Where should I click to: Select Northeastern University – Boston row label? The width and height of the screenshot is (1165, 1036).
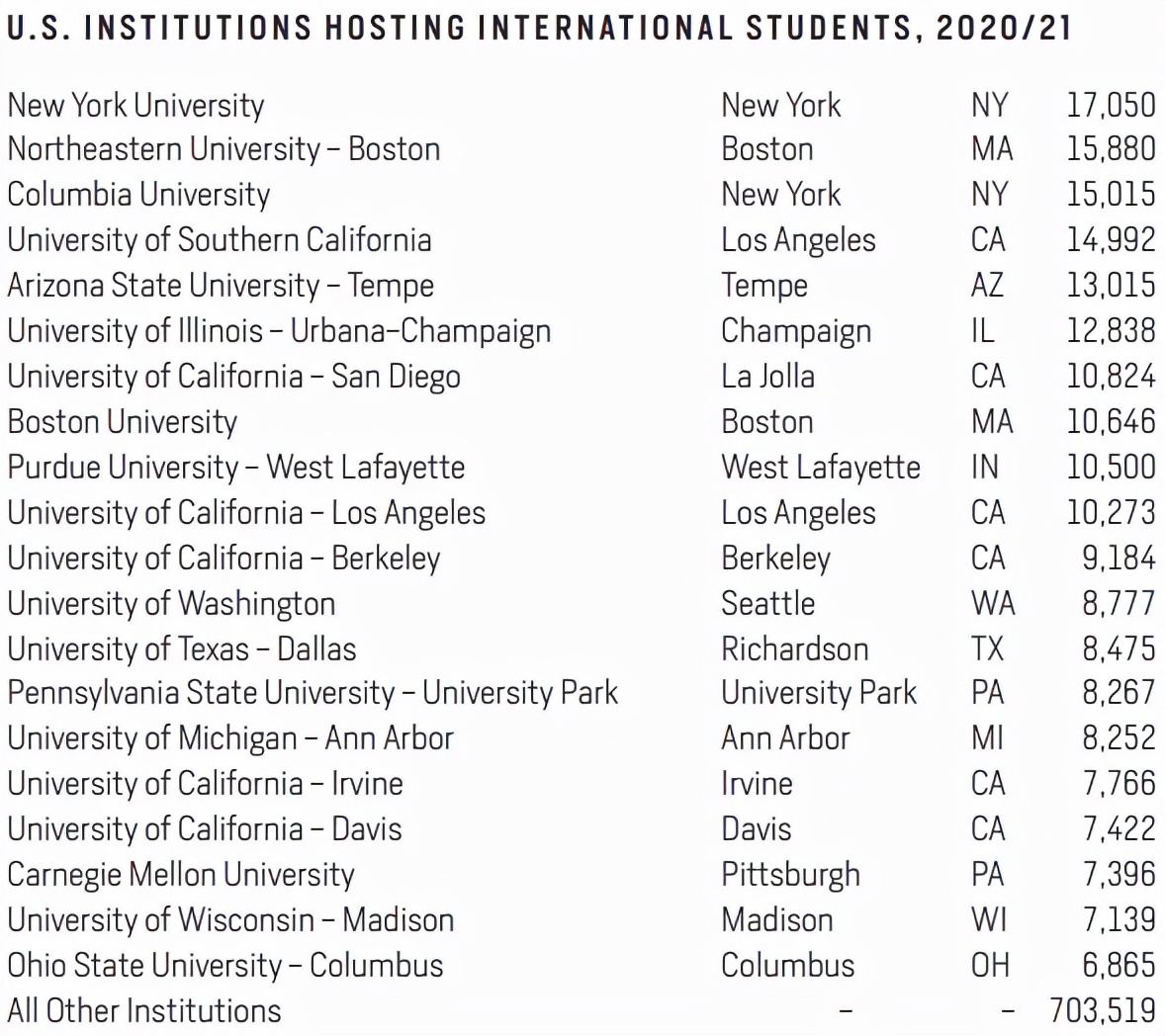pos(224,149)
